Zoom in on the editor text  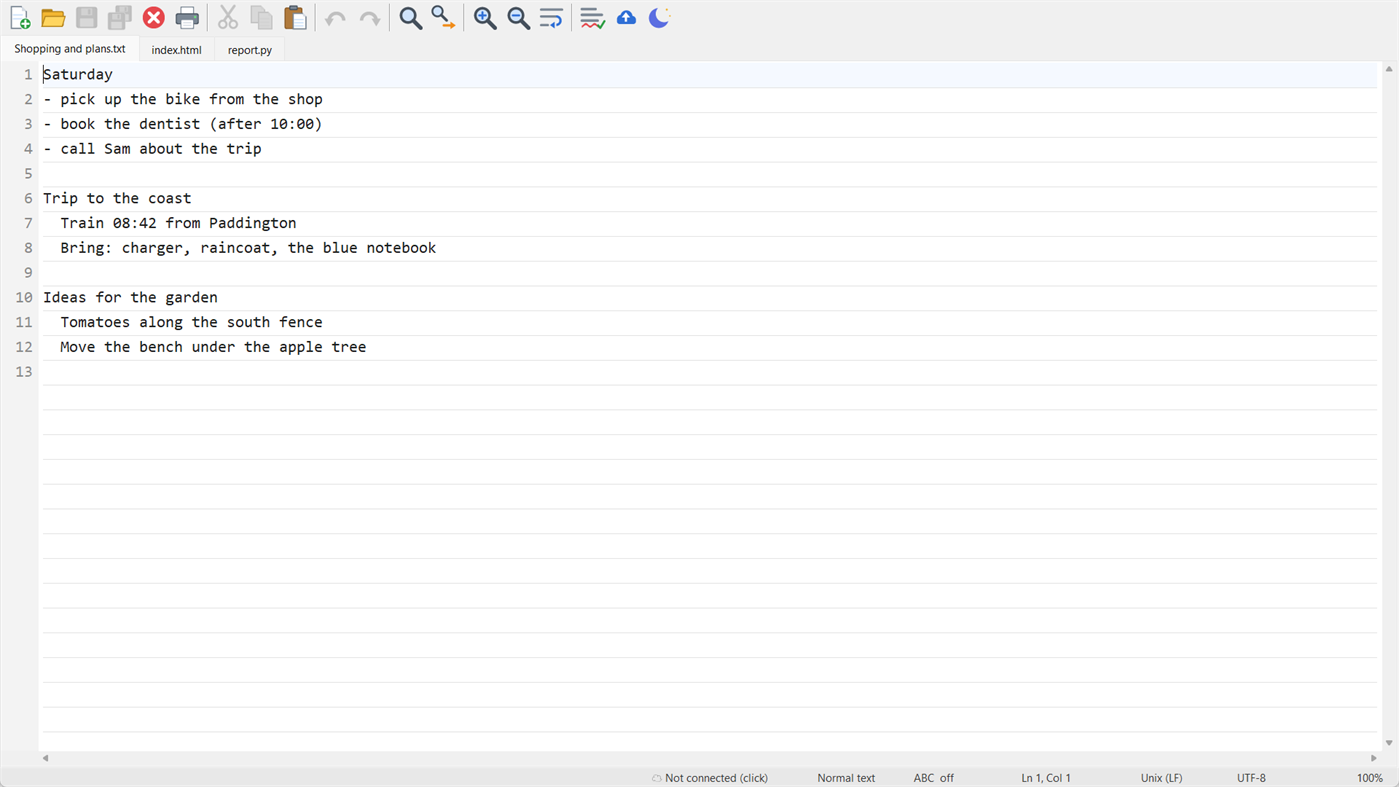pos(485,18)
